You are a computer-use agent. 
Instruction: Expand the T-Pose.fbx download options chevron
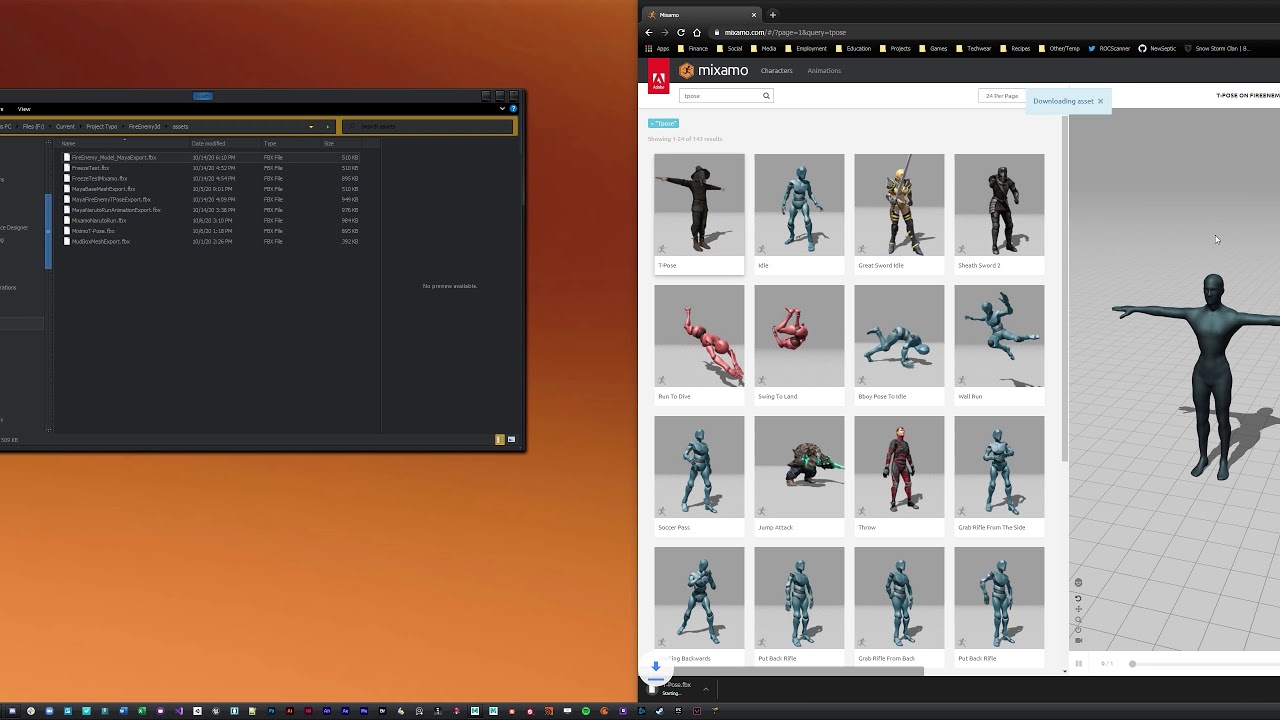tap(705, 688)
